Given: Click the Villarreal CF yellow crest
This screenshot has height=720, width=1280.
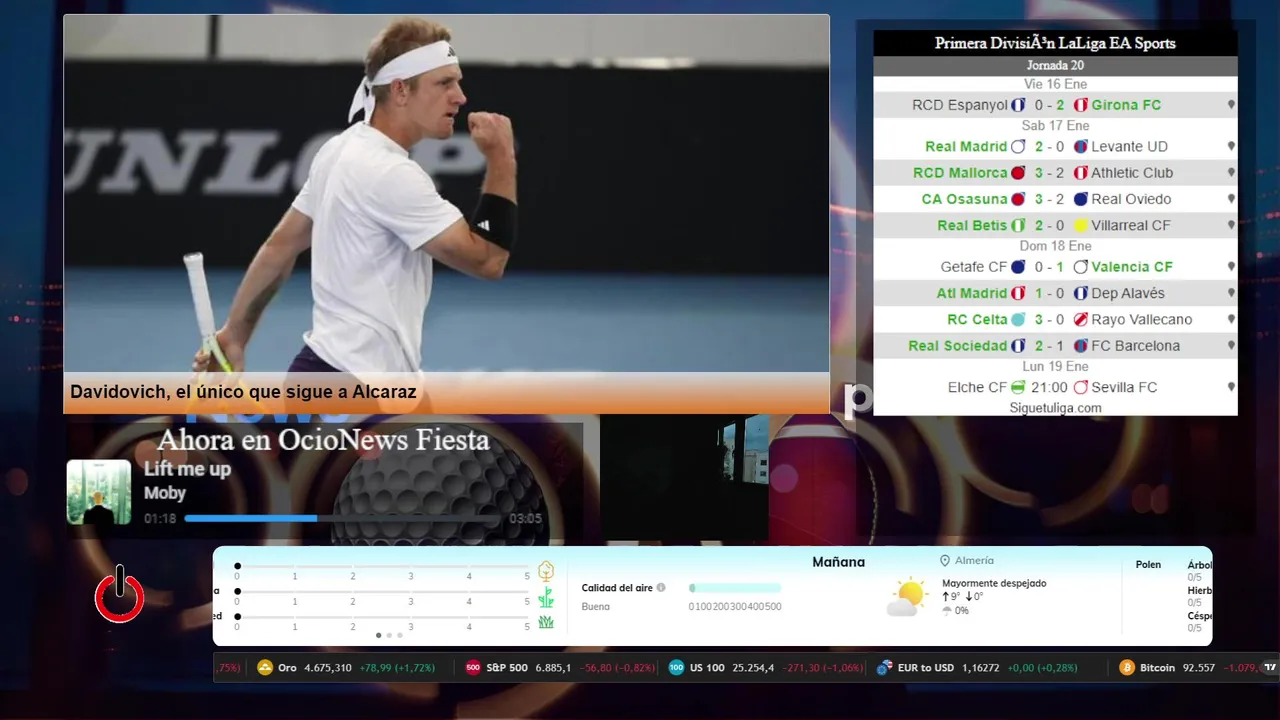Looking at the screenshot, I should point(1080,225).
